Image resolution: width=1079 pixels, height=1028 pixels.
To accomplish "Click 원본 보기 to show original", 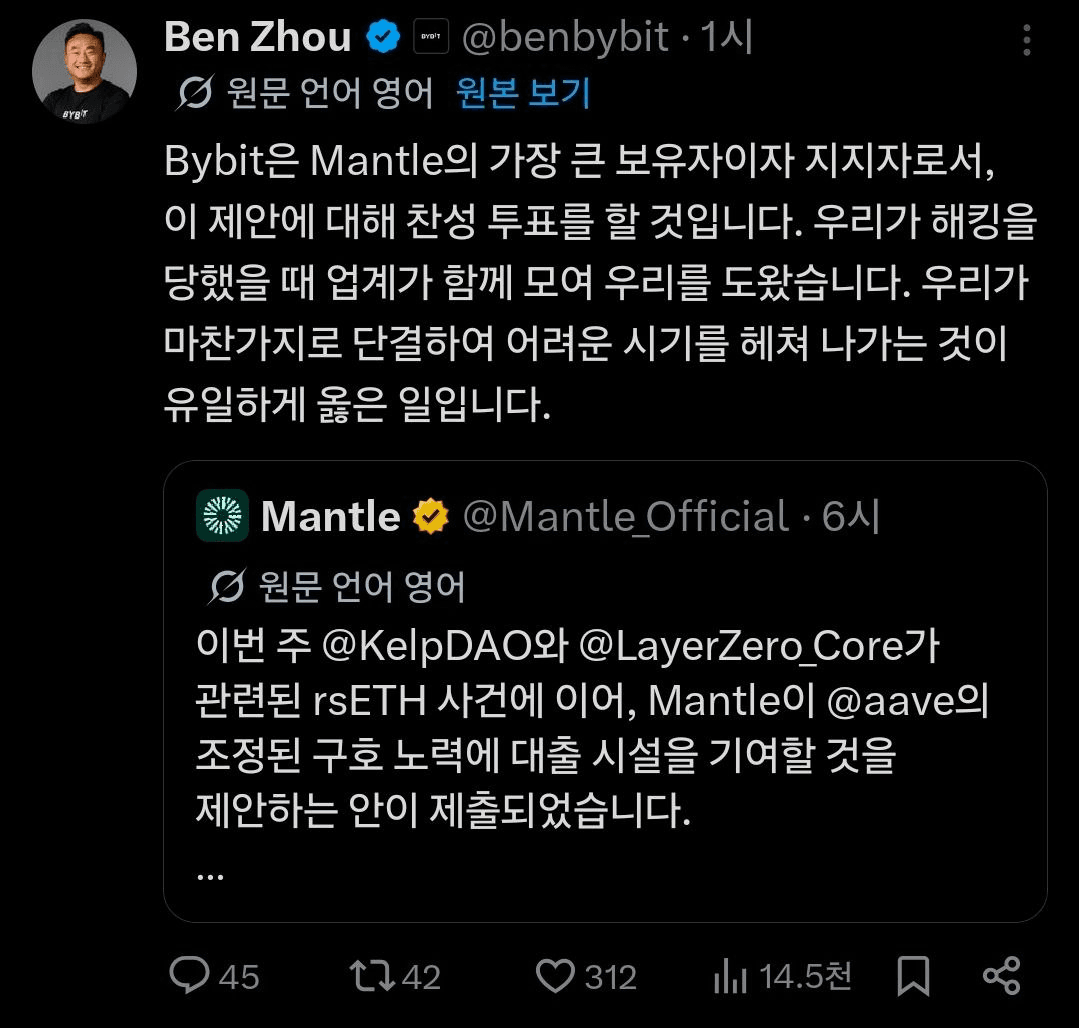I will coord(523,93).
